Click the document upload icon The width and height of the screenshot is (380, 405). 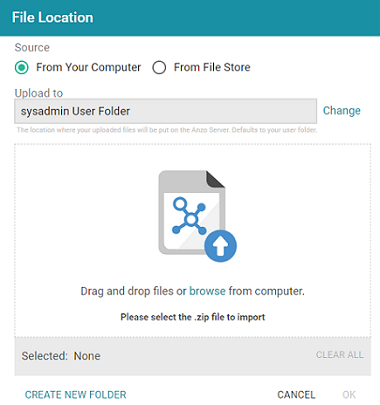coord(197,216)
